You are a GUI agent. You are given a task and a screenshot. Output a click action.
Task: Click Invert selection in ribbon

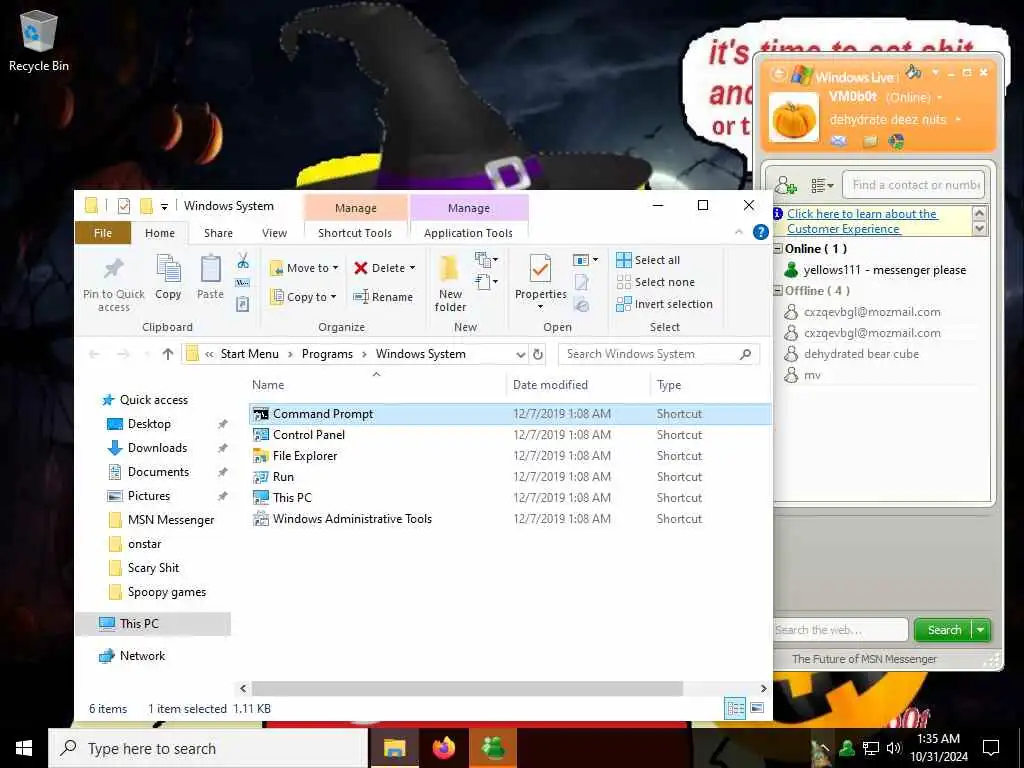click(x=664, y=304)
